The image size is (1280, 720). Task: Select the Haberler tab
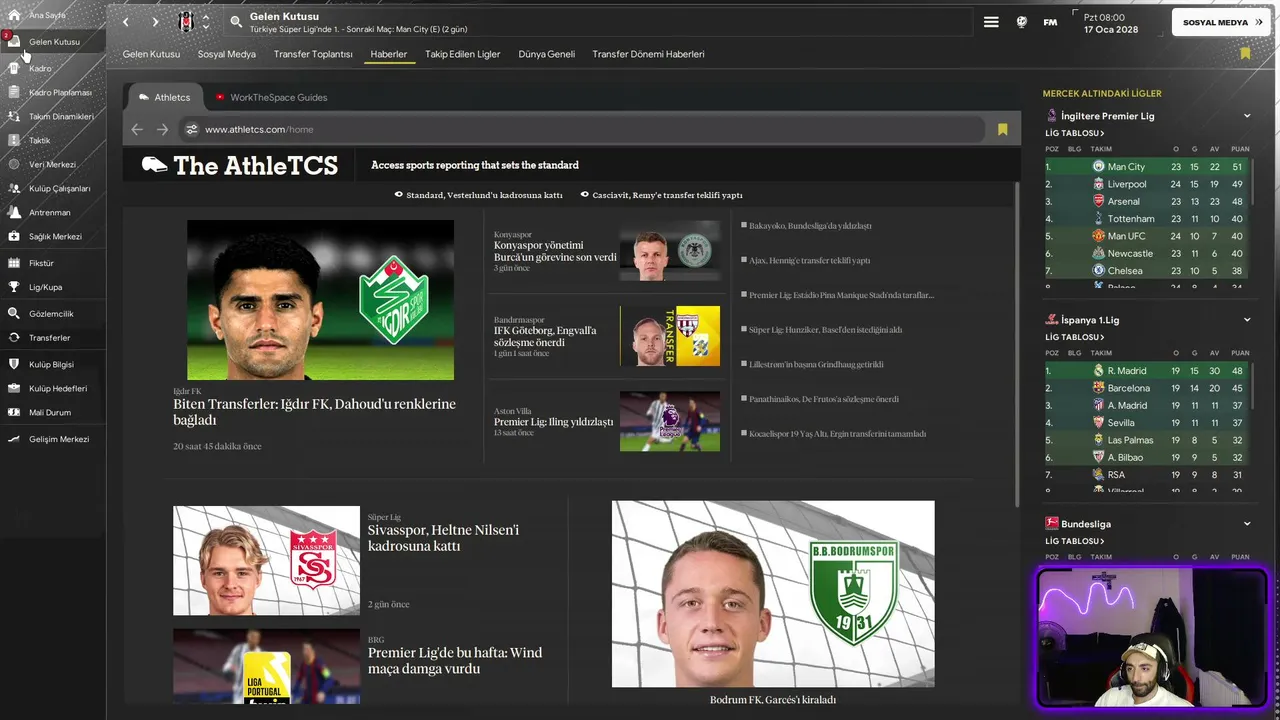tap(389, 54)
